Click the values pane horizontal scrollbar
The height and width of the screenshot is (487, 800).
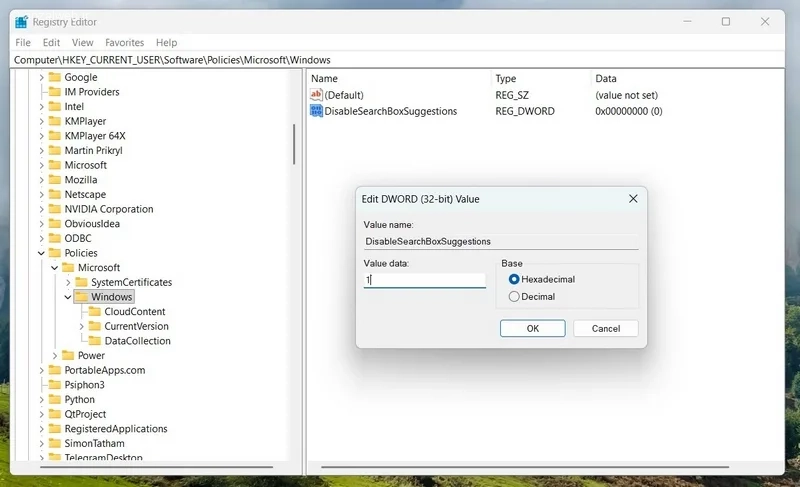click(525, 467)
